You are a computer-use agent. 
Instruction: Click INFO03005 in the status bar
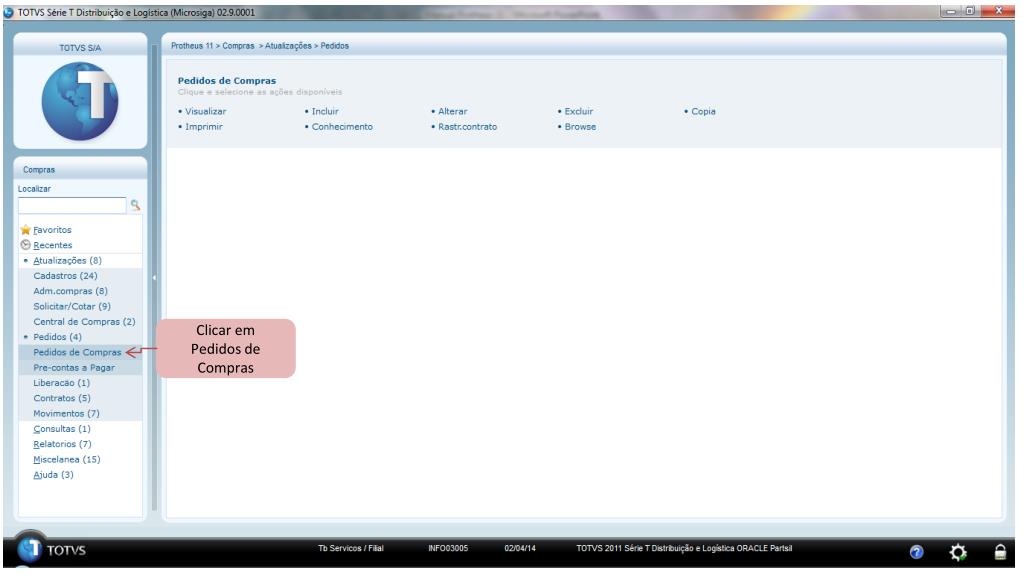click(x=448, y=549)
